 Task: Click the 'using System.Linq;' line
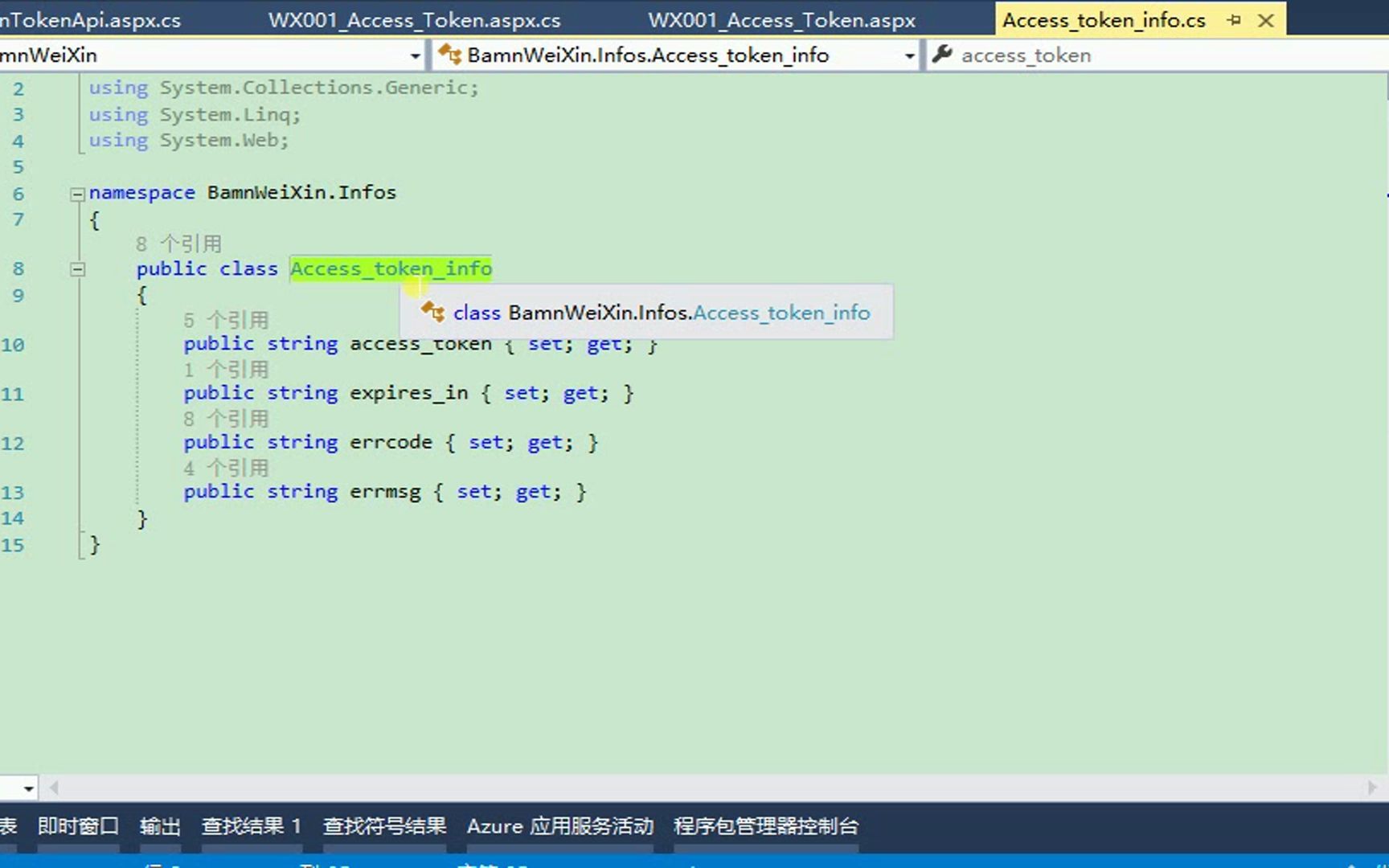point(195,115)
